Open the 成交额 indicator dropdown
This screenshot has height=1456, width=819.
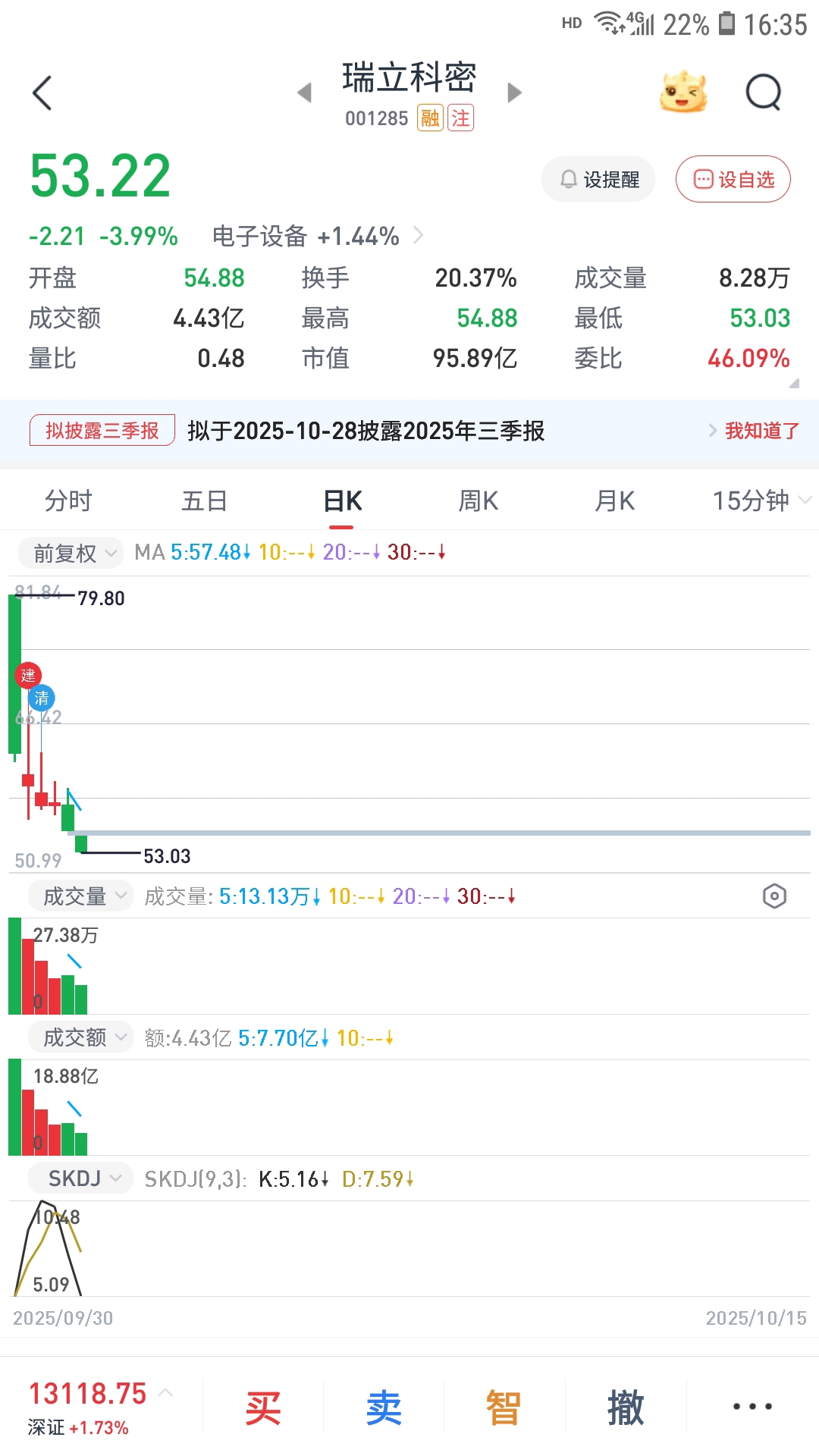(80, 1037)
